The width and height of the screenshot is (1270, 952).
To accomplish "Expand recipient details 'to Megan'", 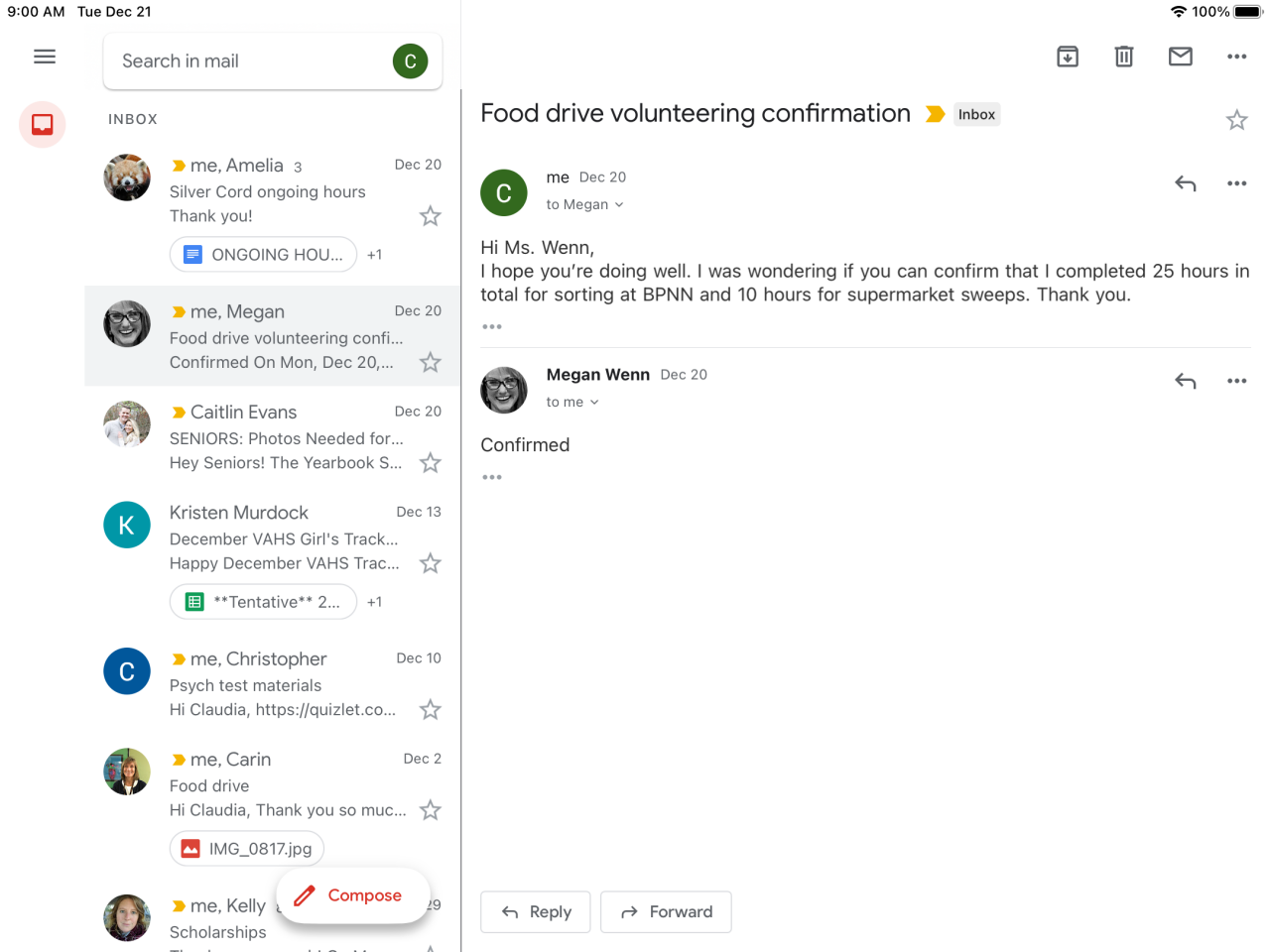I will pos(584,204).
